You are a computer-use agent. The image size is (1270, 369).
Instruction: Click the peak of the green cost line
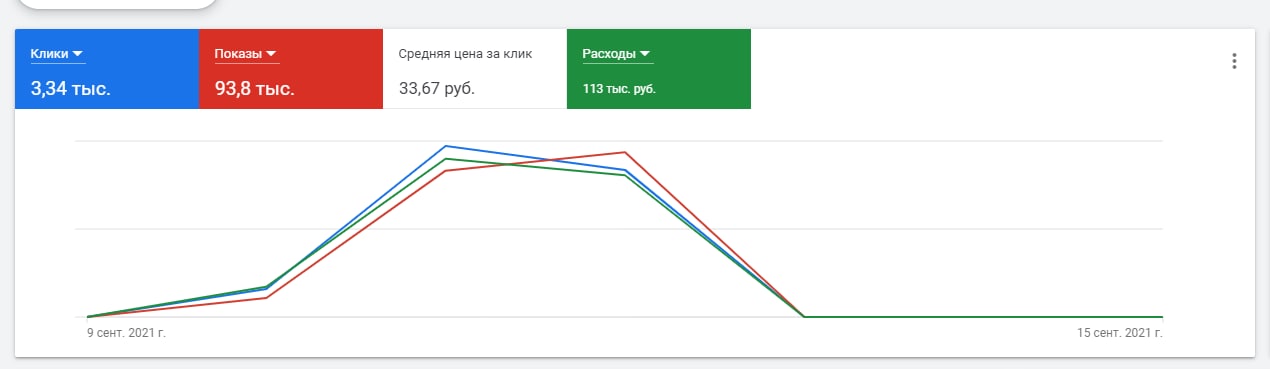446,159
